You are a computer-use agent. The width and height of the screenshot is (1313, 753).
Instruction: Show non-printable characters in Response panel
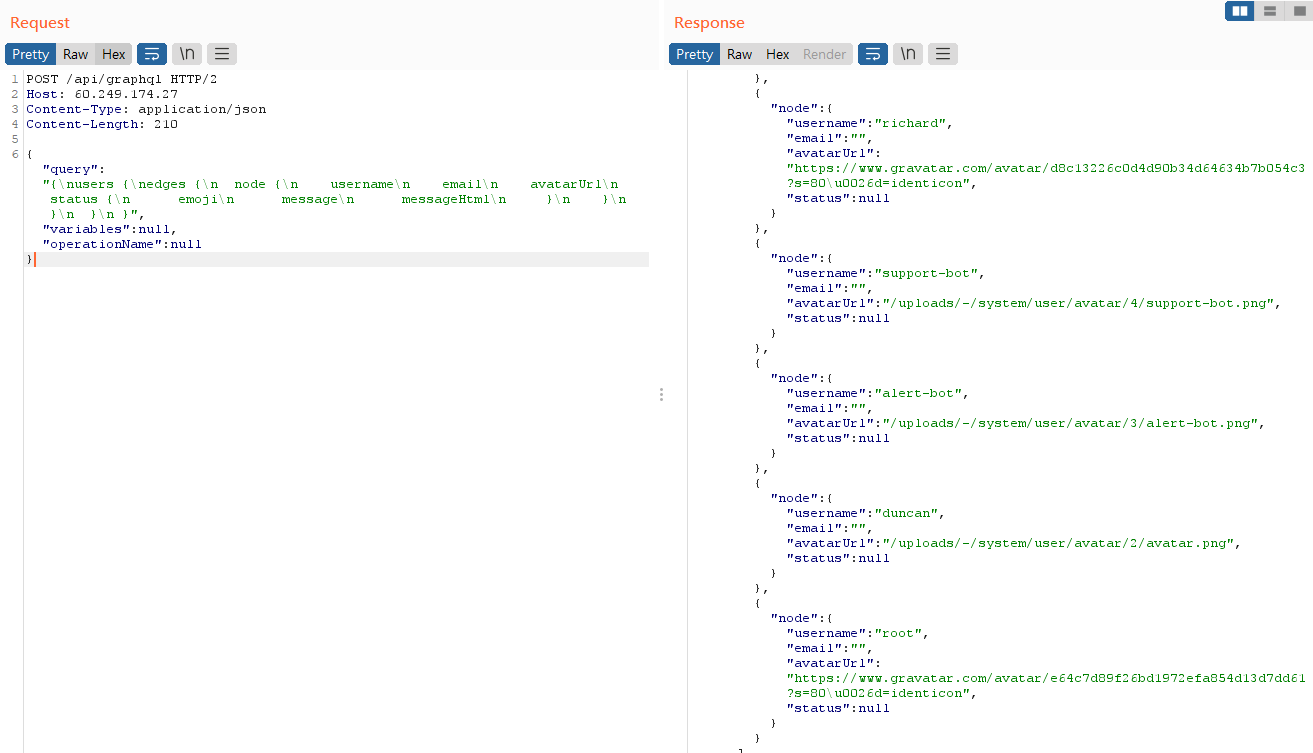tap(908, 54)
